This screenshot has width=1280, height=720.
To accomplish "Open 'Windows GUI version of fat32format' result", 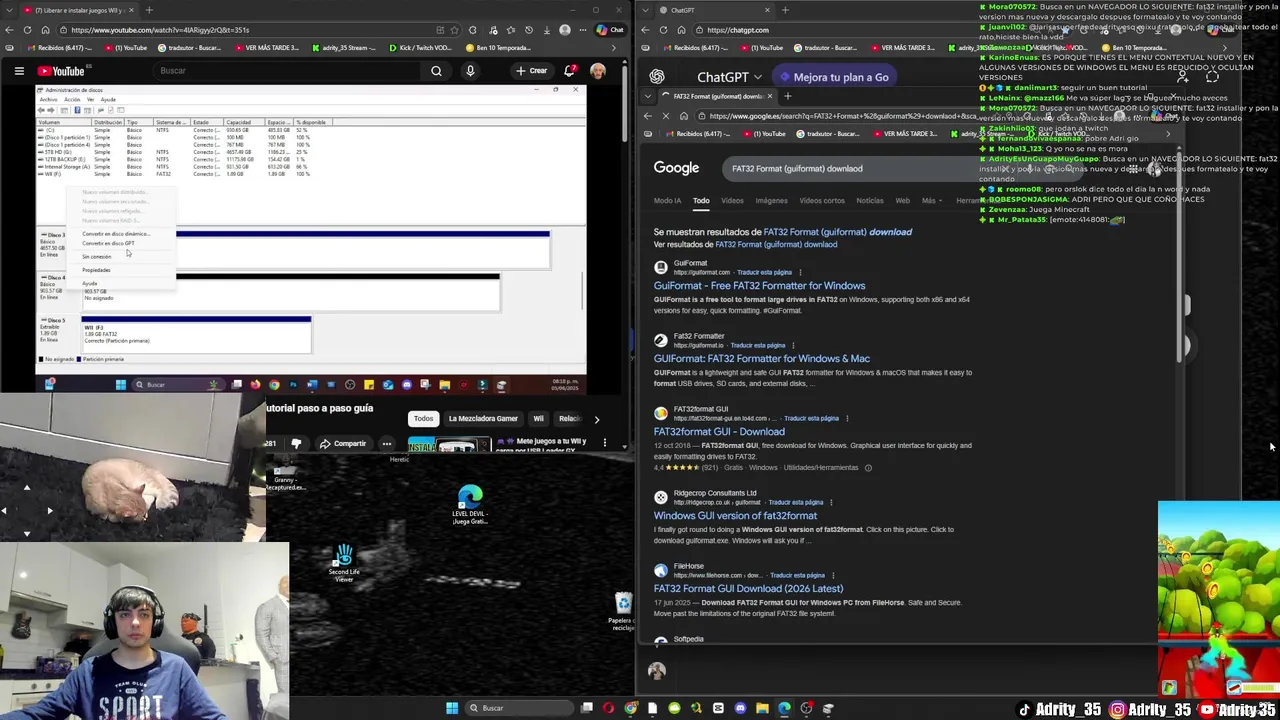I will click(x=735, y=516).
